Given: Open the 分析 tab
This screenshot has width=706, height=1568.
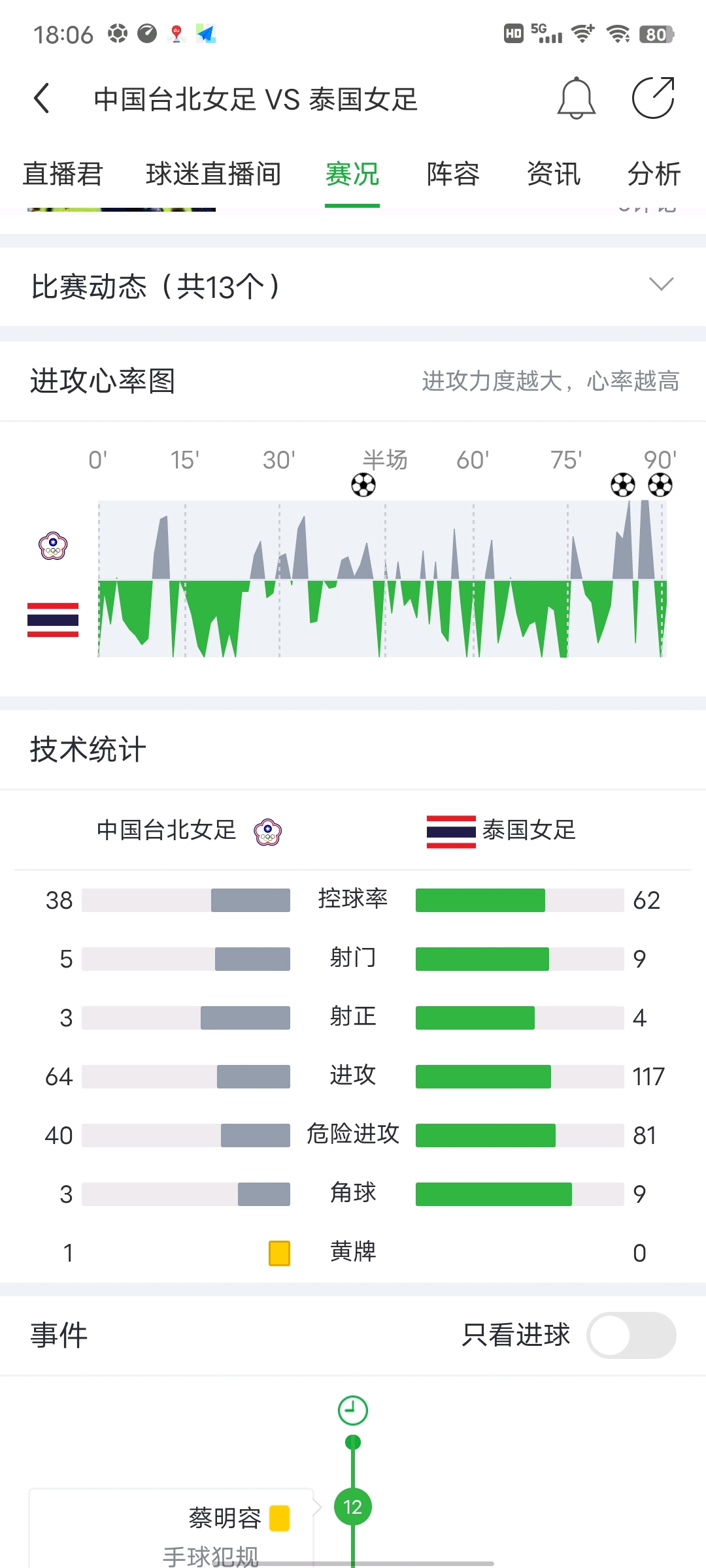Looking at the screenshot, I should (654, 174).
